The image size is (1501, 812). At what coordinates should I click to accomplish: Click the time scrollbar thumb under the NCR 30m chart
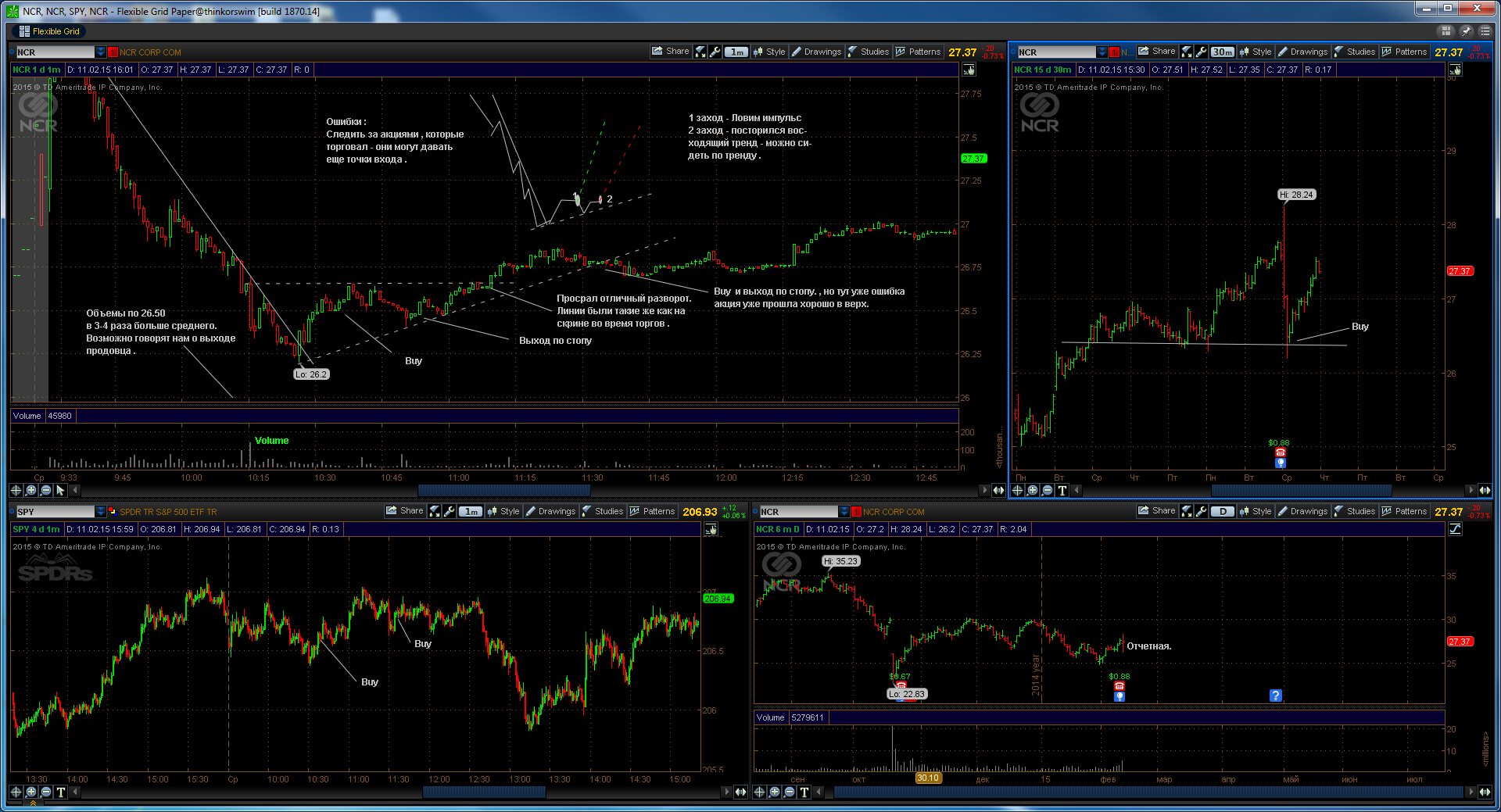click(1301, 490)
